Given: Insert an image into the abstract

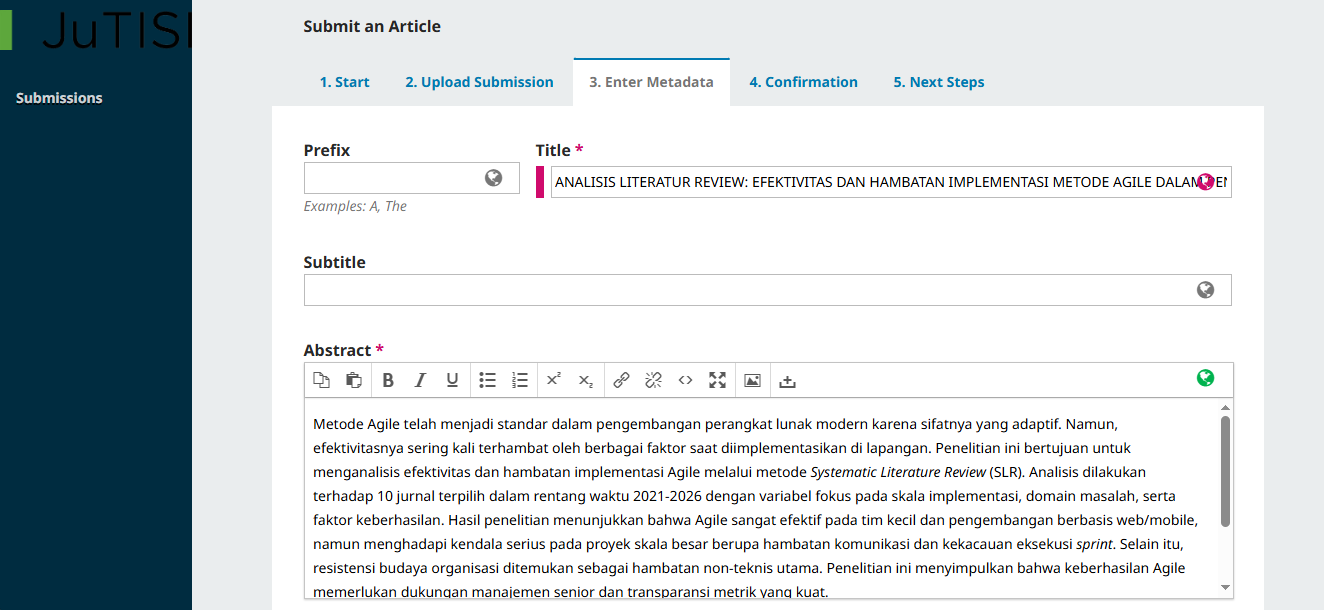Looking at the screenshot, I should [752, 380].
